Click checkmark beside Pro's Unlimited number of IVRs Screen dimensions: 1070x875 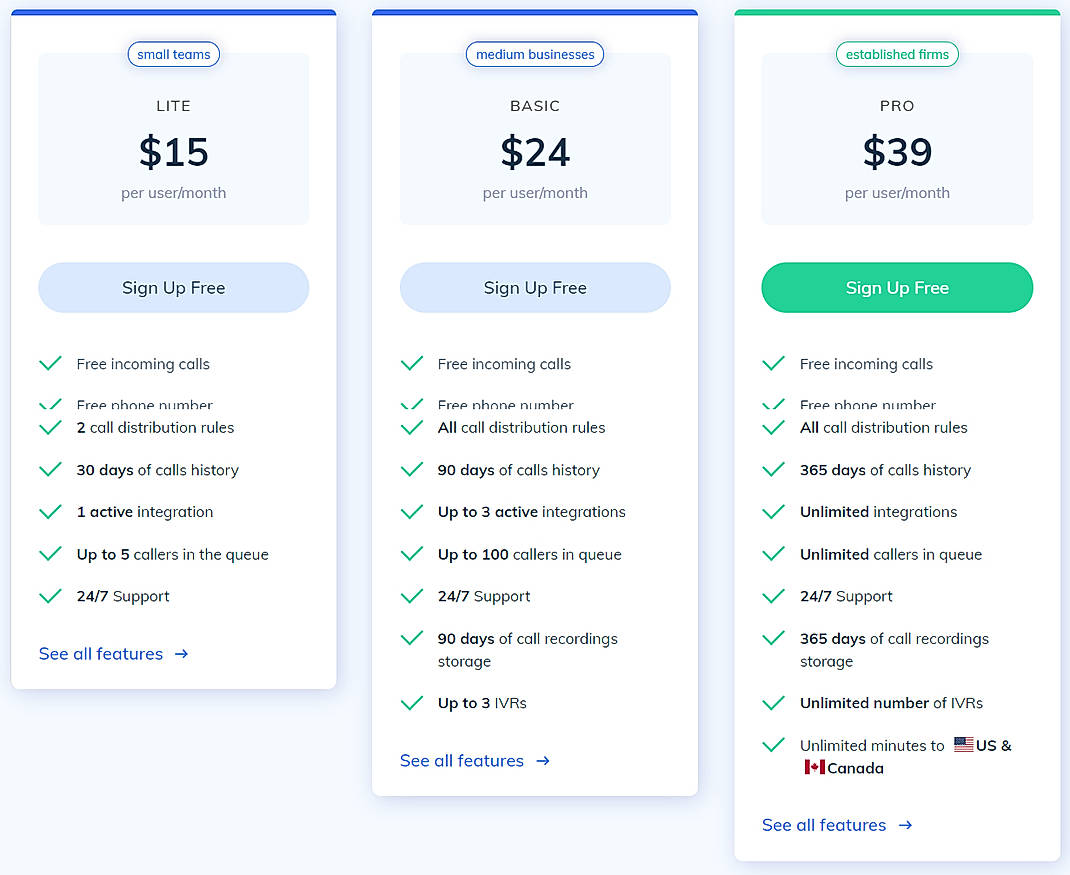click(773, 703)
